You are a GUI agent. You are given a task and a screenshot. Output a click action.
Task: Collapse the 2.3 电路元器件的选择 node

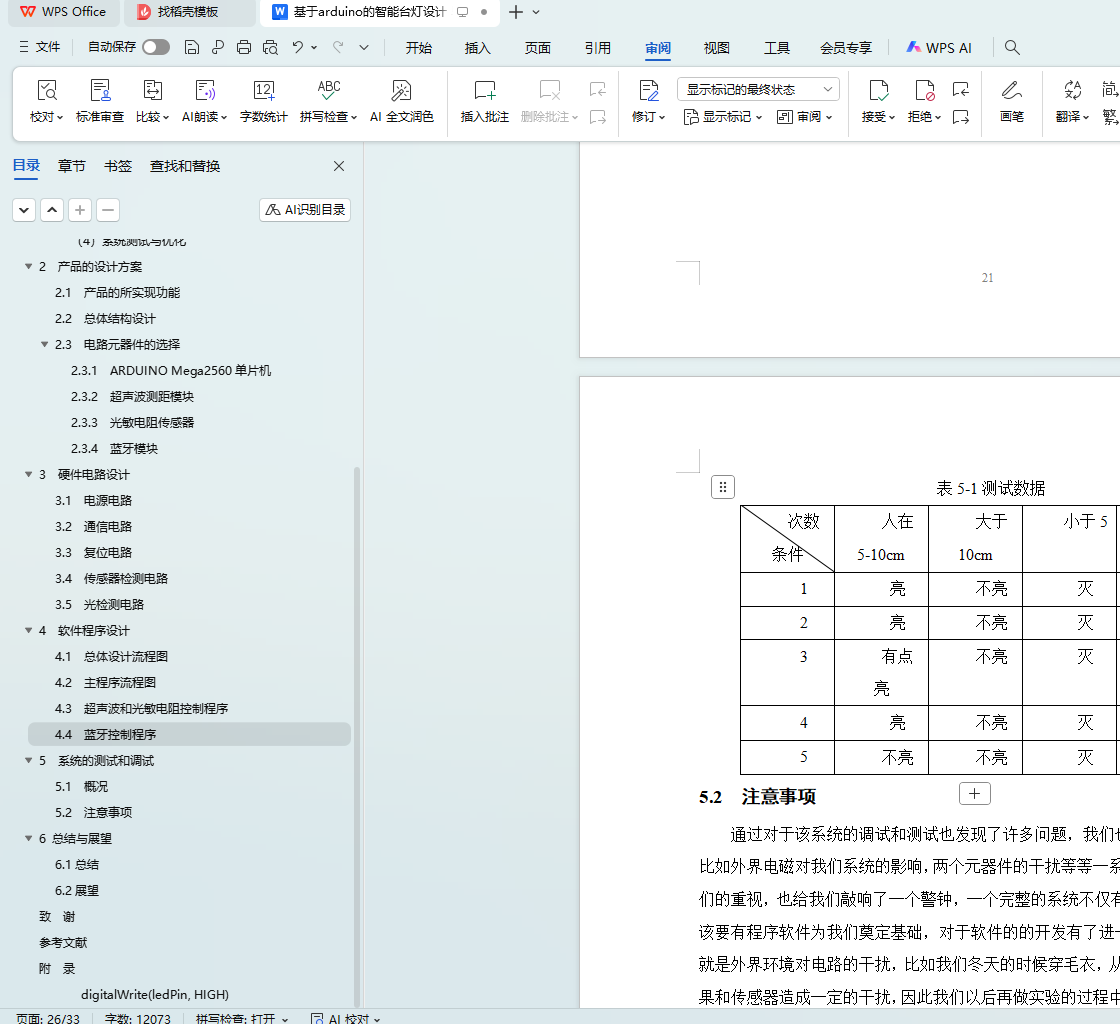click(x=44, y=345)
